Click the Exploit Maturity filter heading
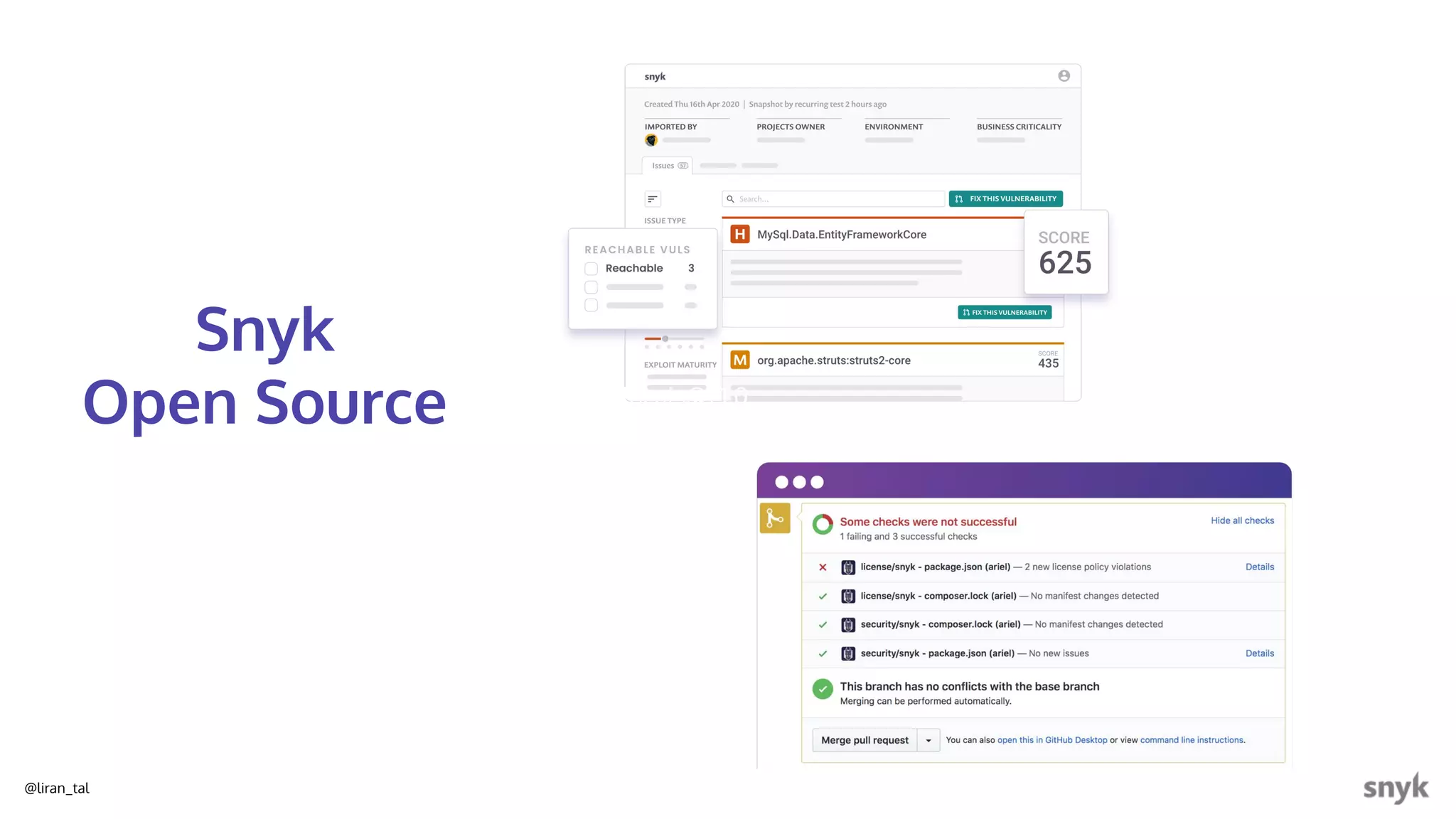 point(680,365)
